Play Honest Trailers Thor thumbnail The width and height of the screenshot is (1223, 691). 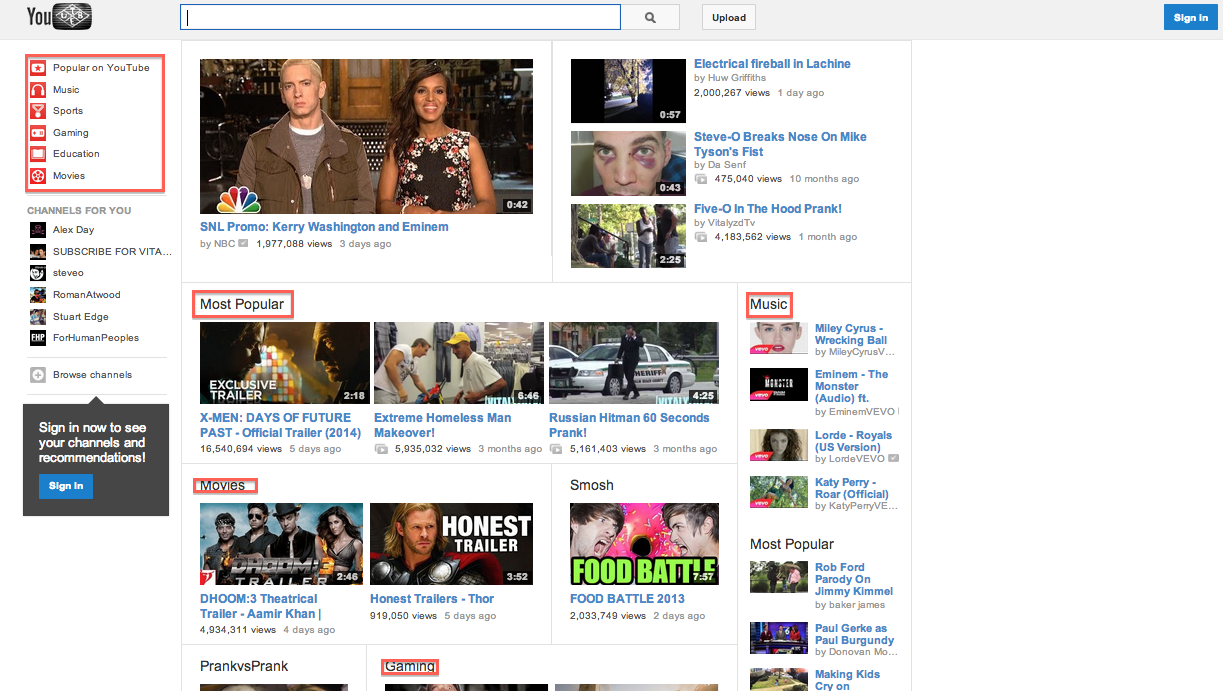click(451, 544)
